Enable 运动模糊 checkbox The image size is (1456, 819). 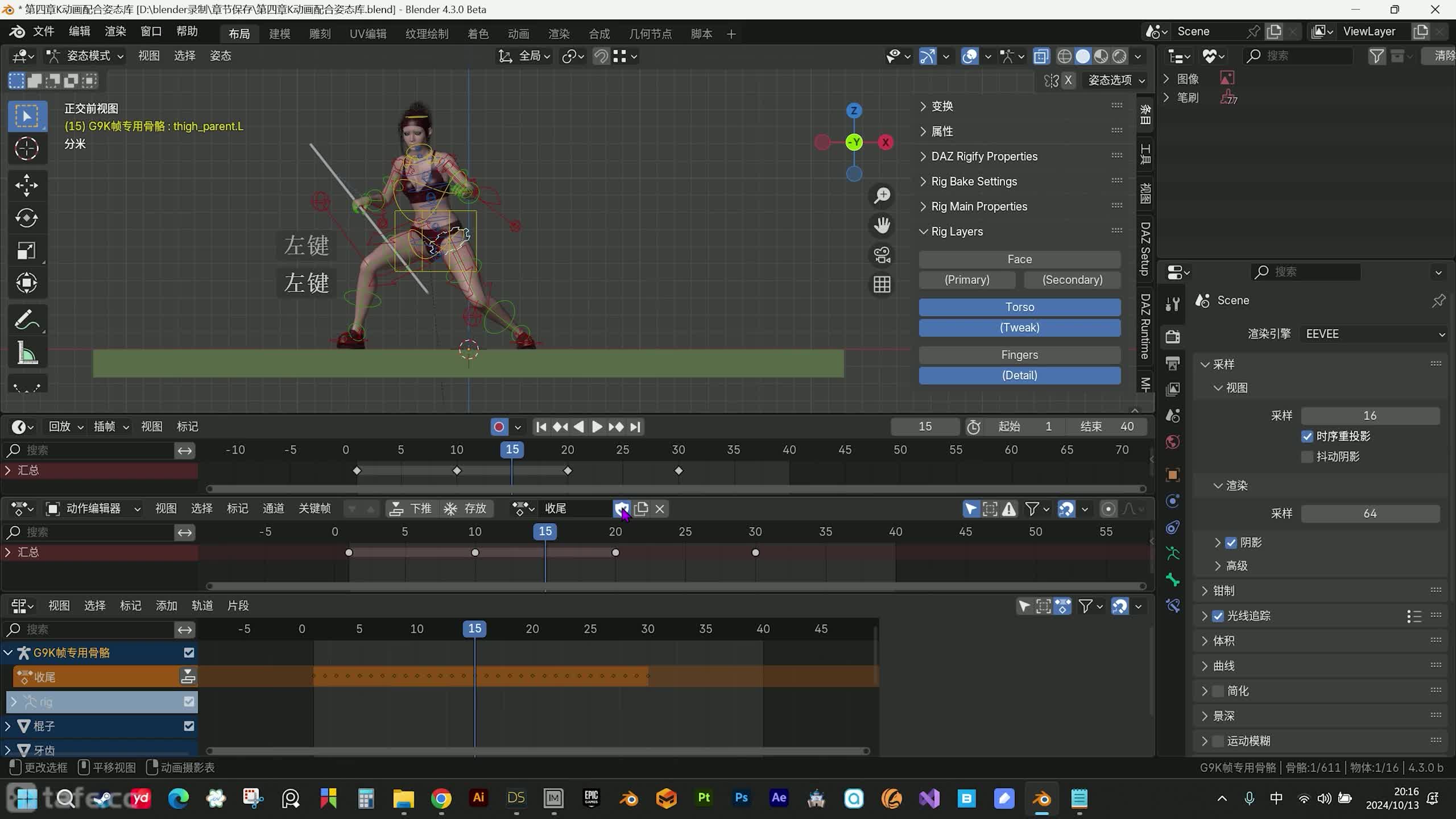click(1218, 741)
